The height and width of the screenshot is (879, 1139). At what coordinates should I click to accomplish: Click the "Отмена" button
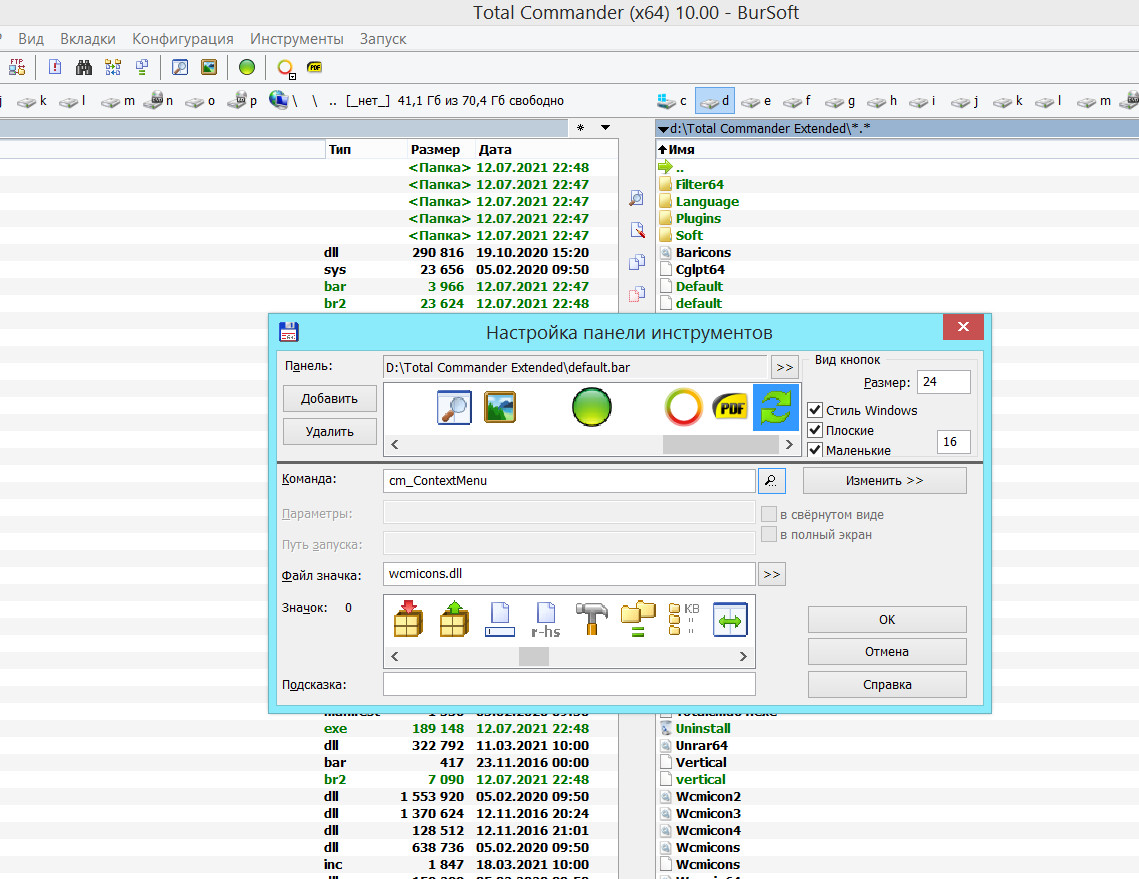tap(886, 652)
